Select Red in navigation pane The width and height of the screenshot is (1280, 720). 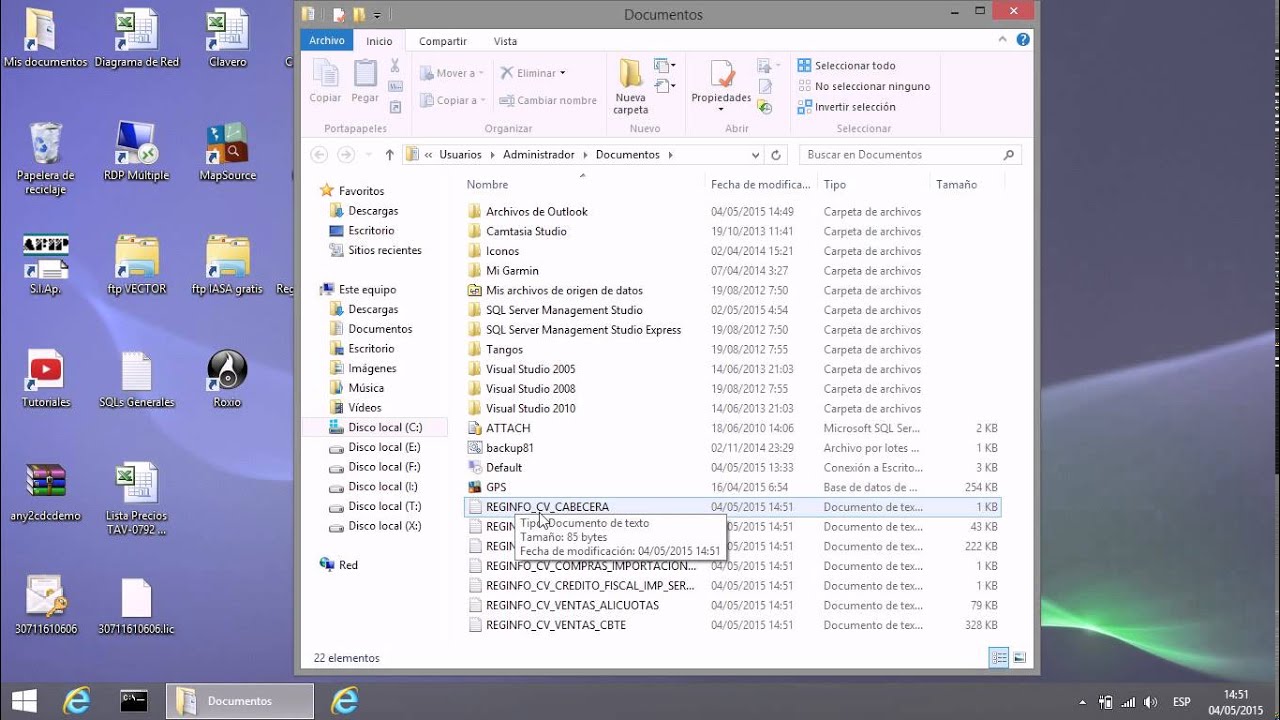point(348,565)
